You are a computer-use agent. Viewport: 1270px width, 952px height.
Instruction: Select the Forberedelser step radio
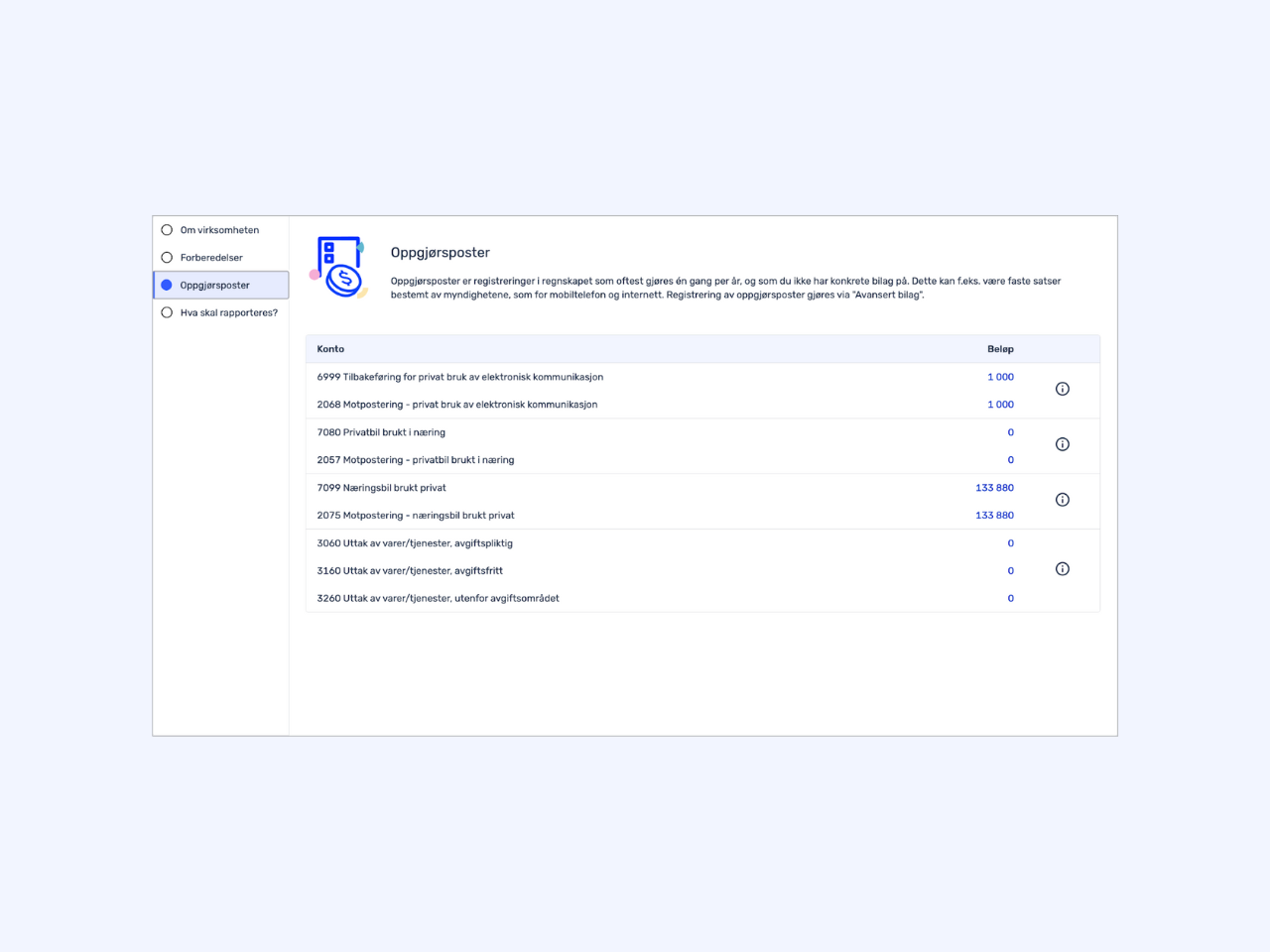coord(167,258)
